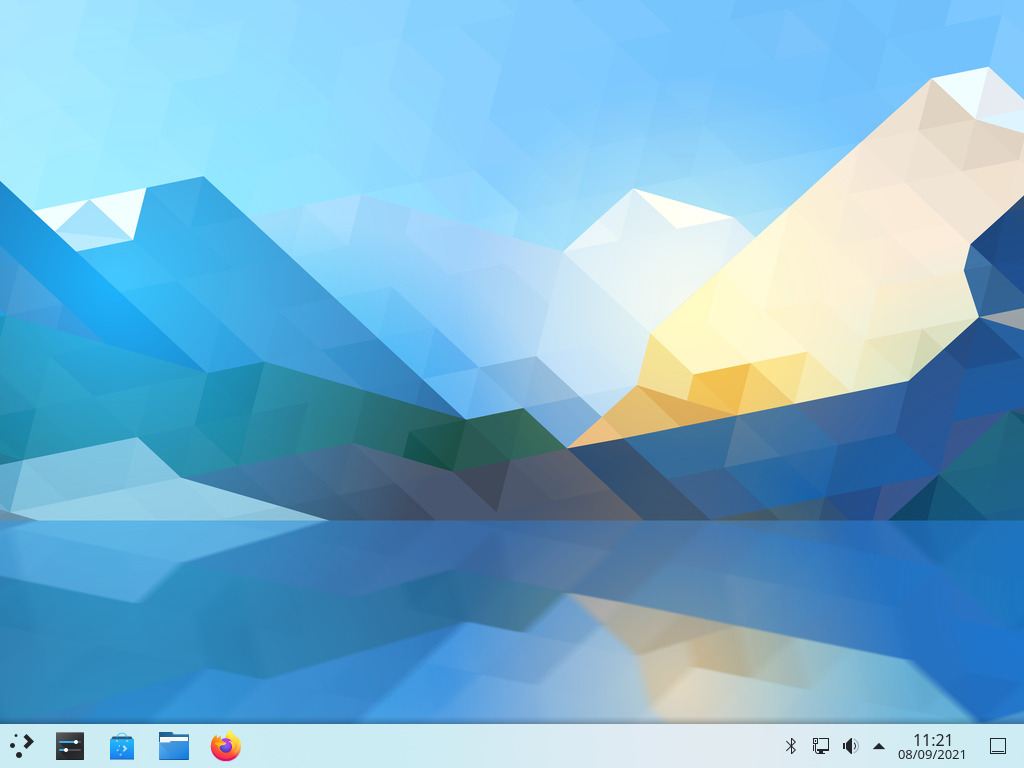Viewport: 1024px width, 768px height.
Task: Click the 11:21 clock to show calendar
Action: tap(932, 740)
